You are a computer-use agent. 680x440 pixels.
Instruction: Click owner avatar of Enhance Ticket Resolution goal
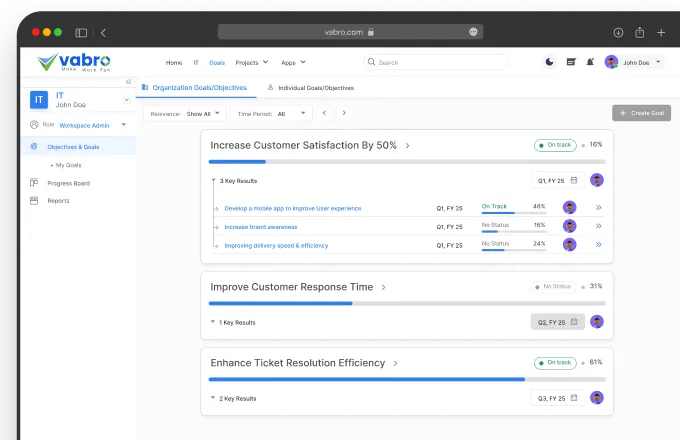point(597,397)
